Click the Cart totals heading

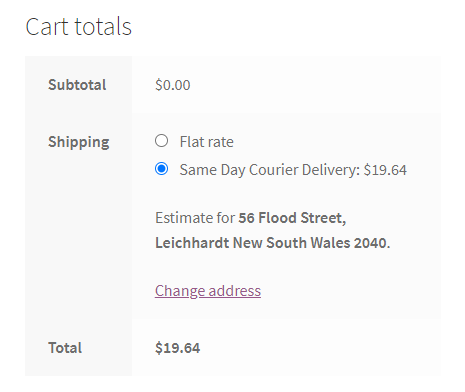[79, 27]
